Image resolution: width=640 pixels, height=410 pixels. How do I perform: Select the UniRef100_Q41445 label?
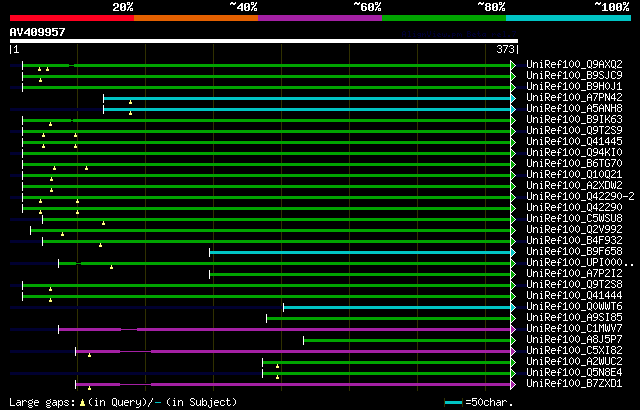pyautogui.click(x=574, y=142)
